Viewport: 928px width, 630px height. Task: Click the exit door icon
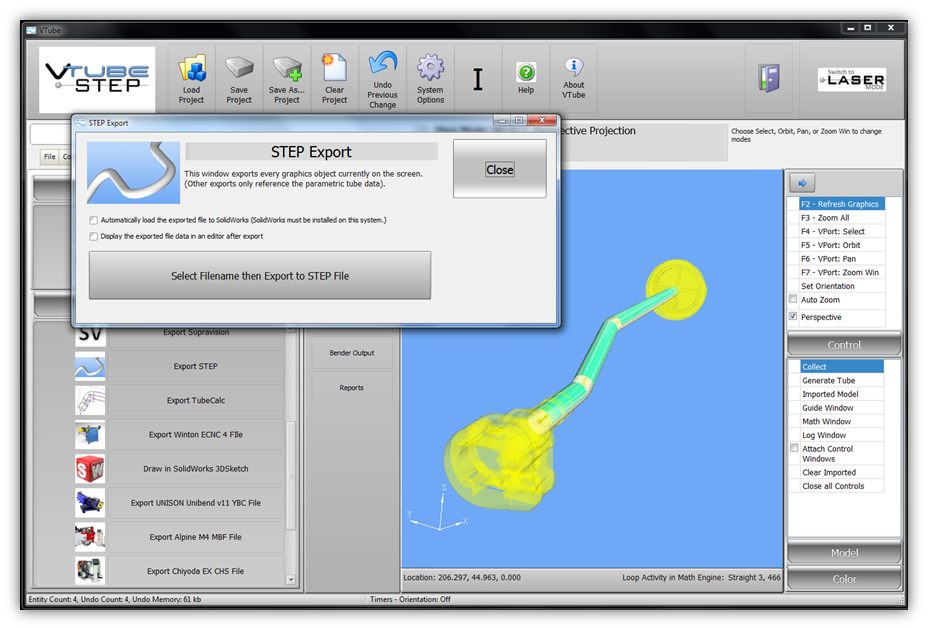click(x=768, y=79)
